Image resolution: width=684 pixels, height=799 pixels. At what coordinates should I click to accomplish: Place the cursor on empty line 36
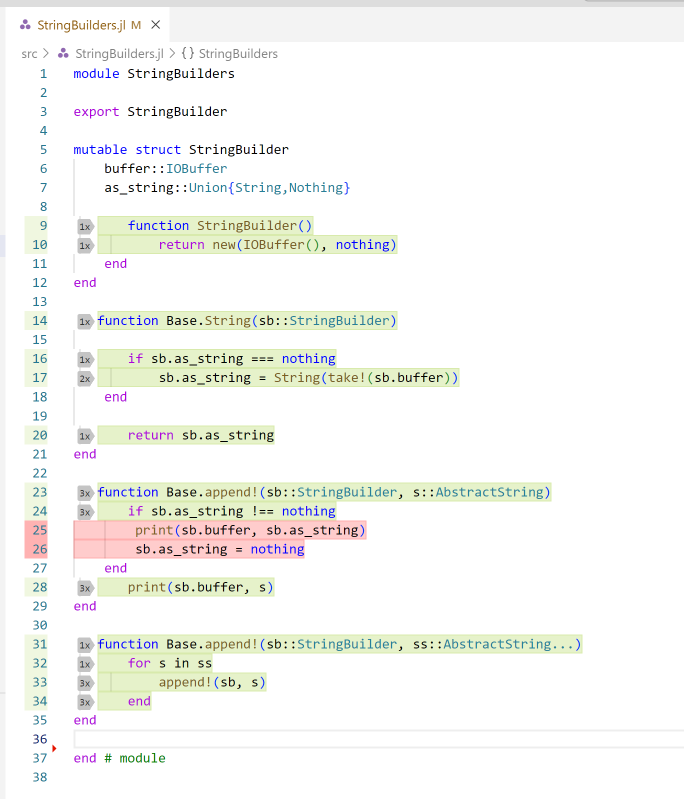click(300, 739)
